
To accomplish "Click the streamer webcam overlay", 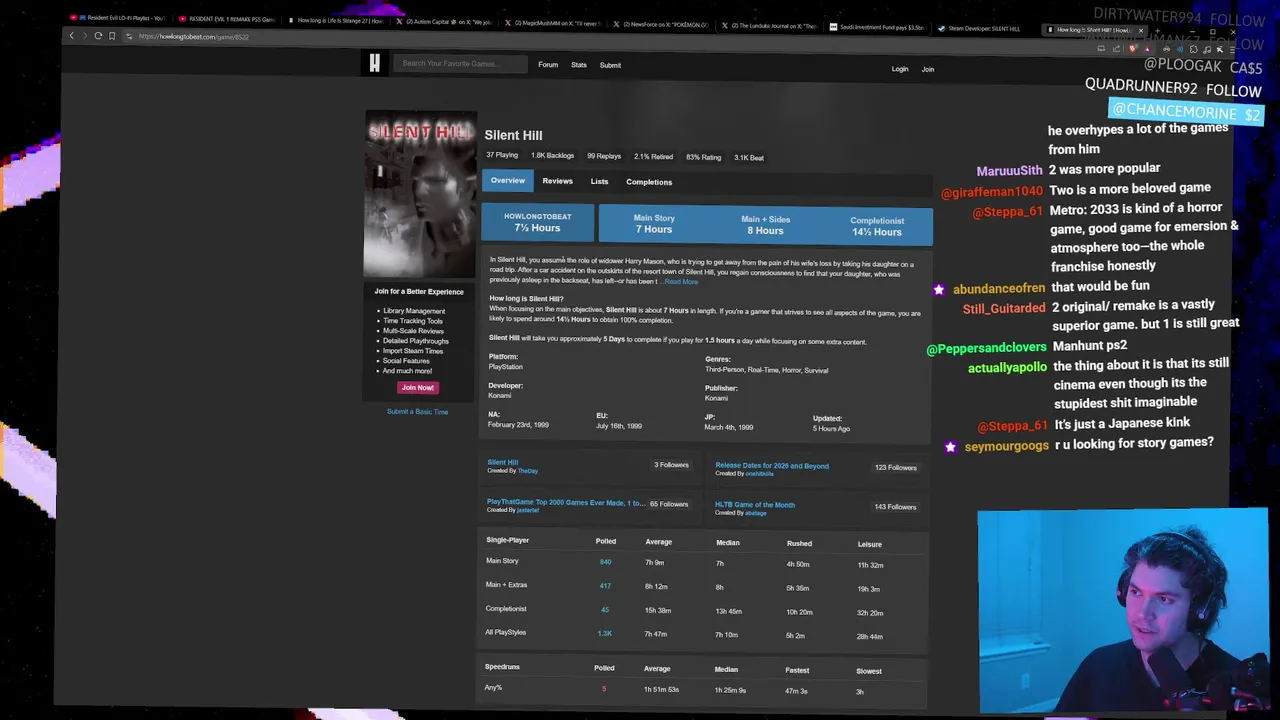I will [x=1122, y=611].
